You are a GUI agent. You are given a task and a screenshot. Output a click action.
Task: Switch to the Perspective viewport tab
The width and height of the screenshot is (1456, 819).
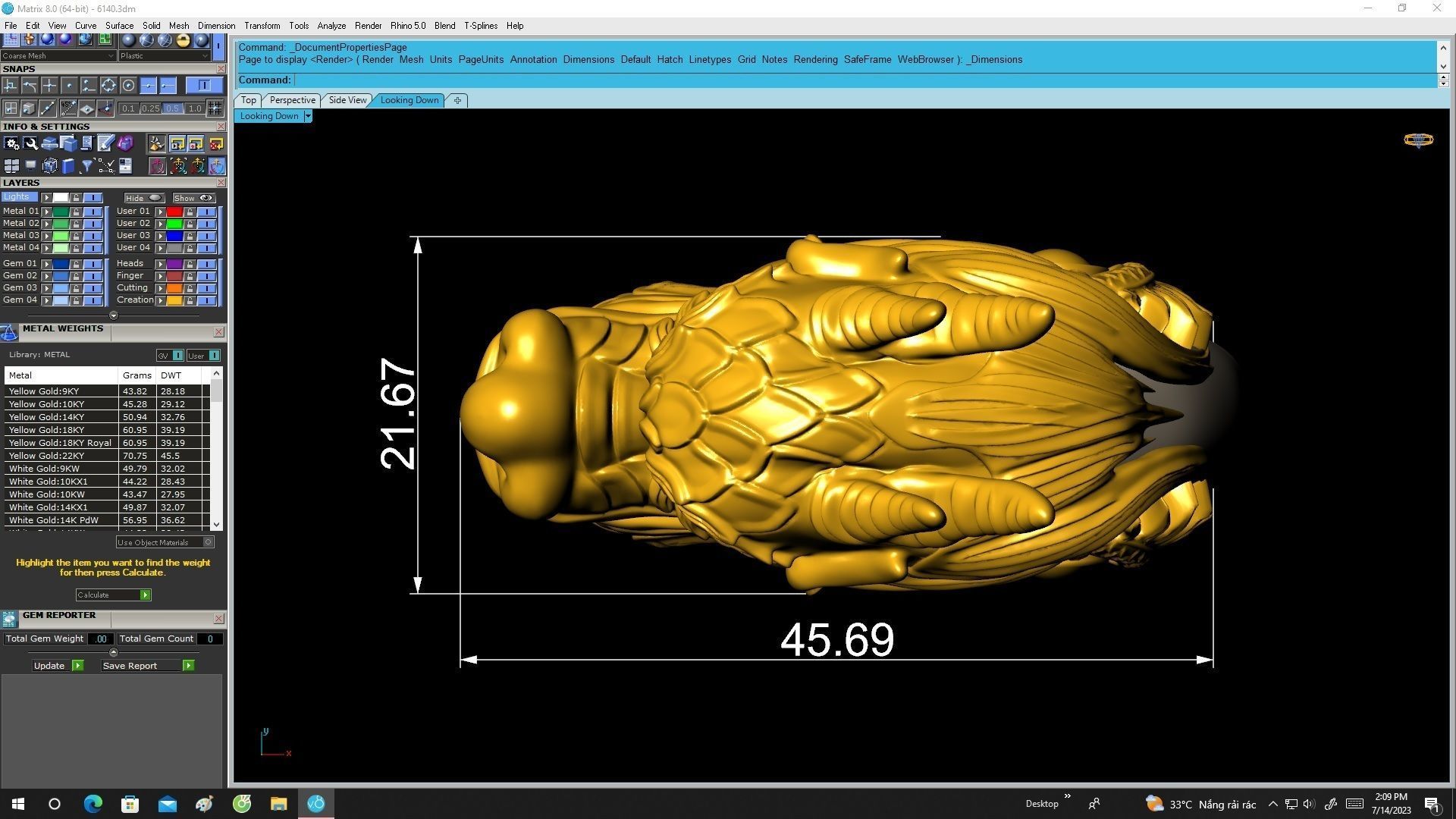(292, 100)
